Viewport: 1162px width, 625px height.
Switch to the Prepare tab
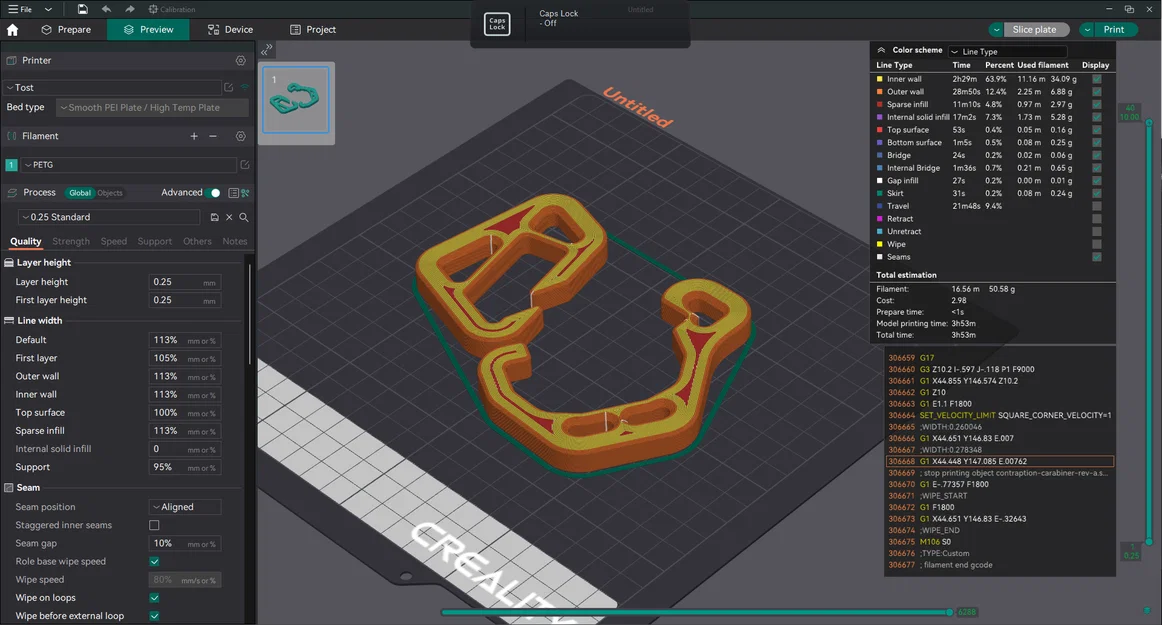pos(66,30)
